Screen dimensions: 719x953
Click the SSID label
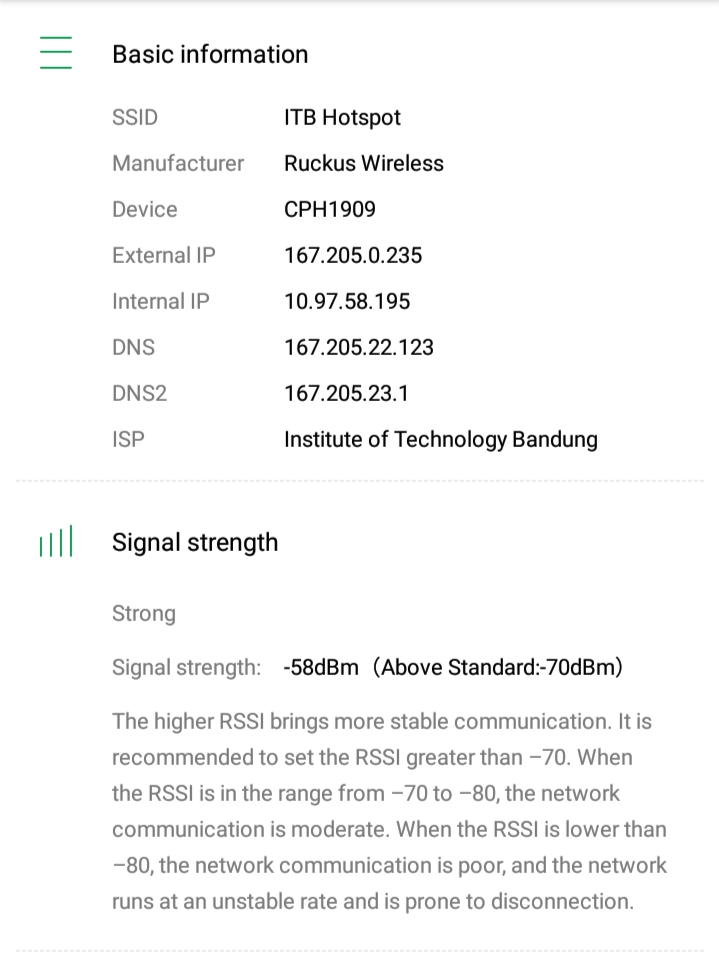(135, 117)
